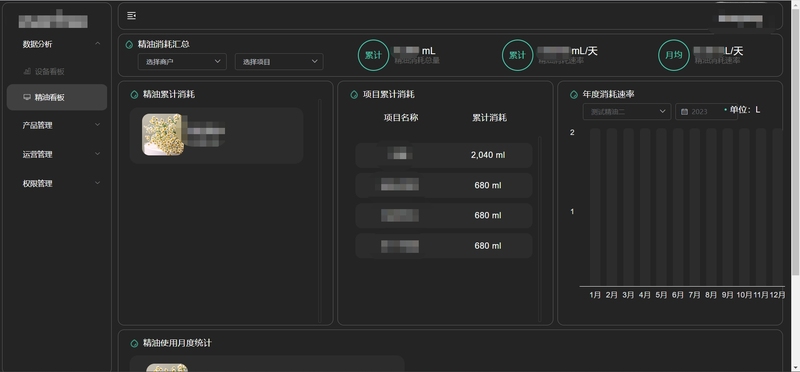Click the 6月 axis label

pyautogui.click(x=678, y=295)
